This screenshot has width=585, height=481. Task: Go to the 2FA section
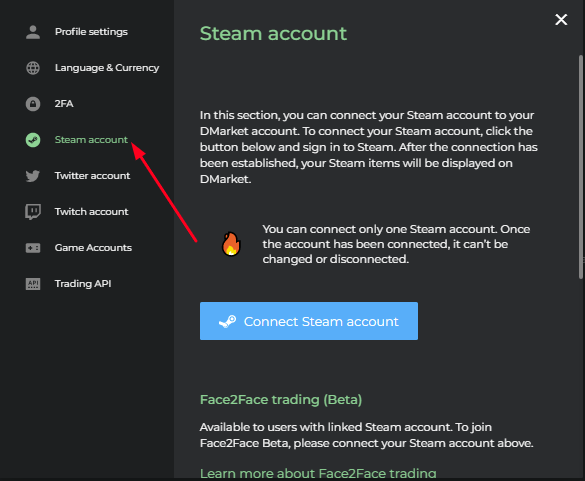(x=64, y=103)
